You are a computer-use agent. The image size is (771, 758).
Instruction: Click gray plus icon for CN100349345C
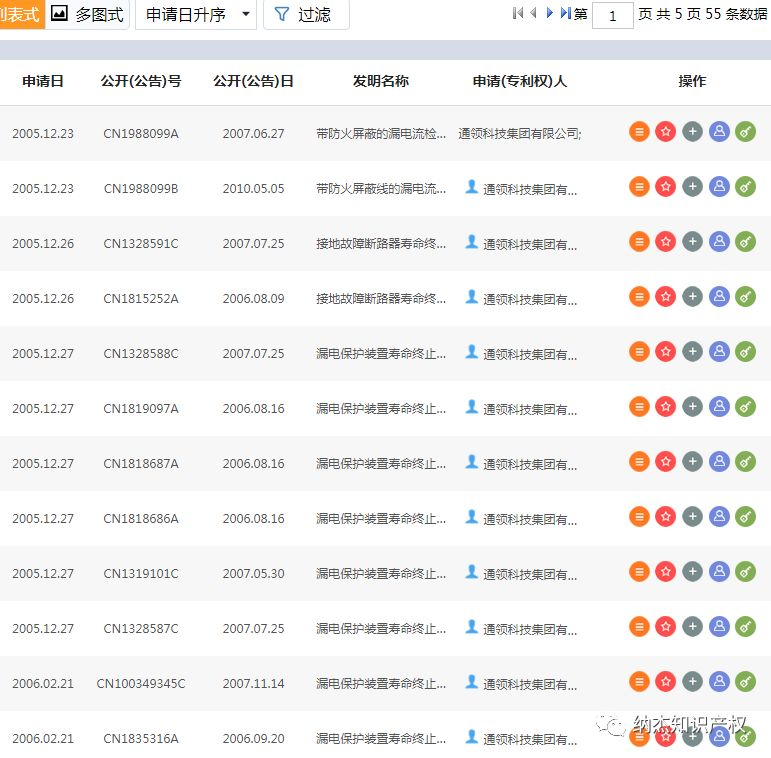[692, 682]
